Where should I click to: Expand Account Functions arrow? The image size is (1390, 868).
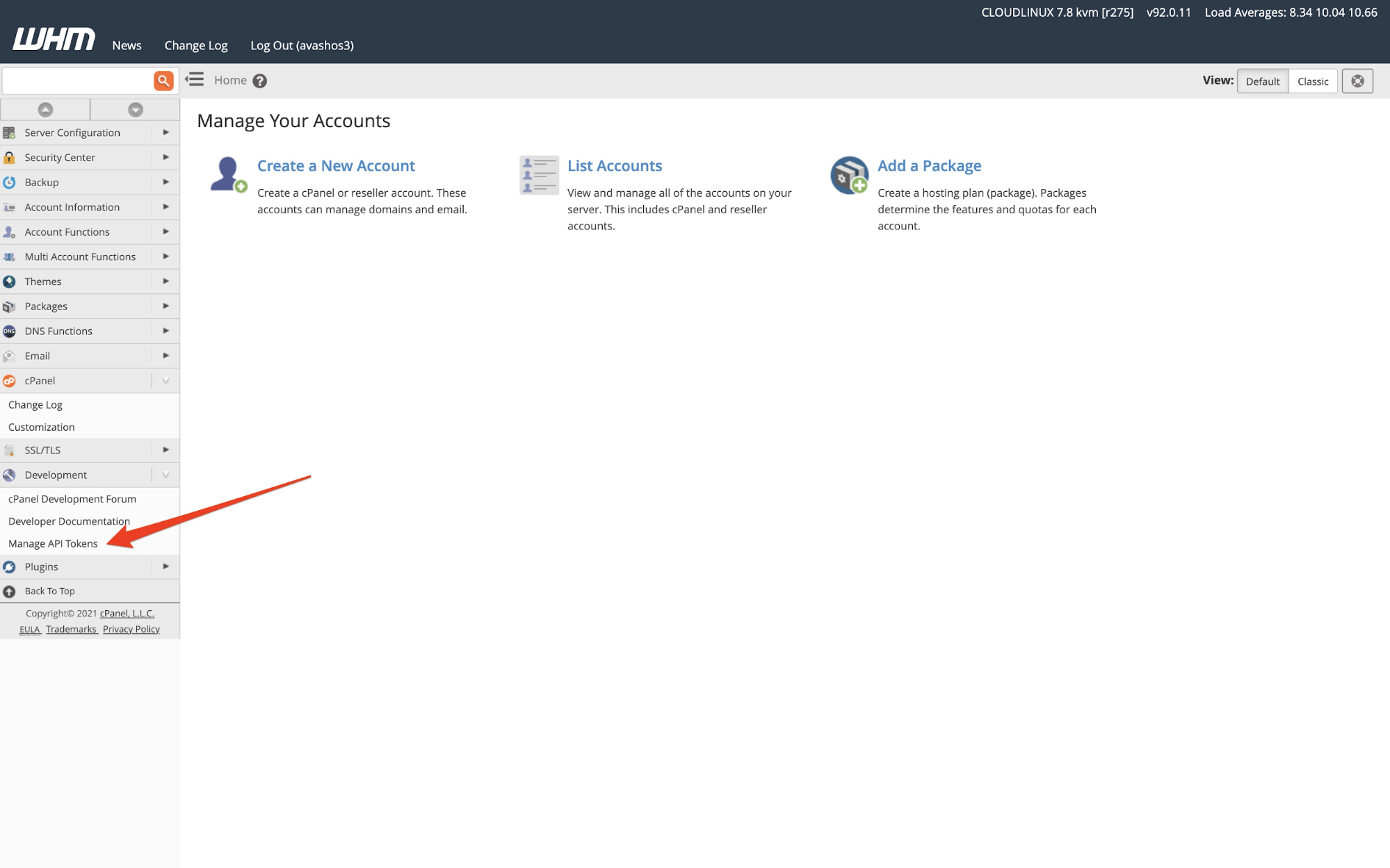coord(165,231)
